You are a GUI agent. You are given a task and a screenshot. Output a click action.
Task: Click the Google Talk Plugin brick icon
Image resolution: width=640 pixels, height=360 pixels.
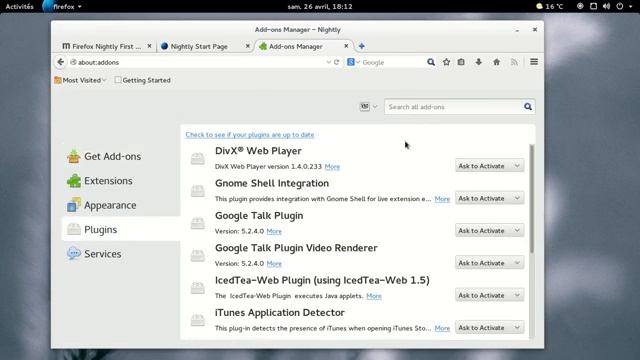198,223
